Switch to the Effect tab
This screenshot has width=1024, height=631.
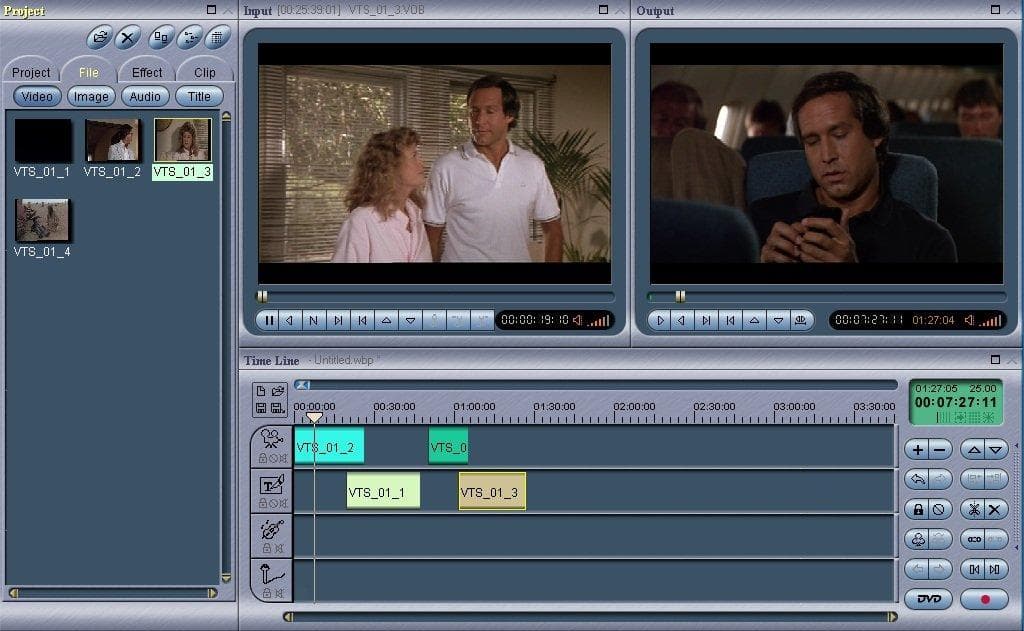coord(146,72)
